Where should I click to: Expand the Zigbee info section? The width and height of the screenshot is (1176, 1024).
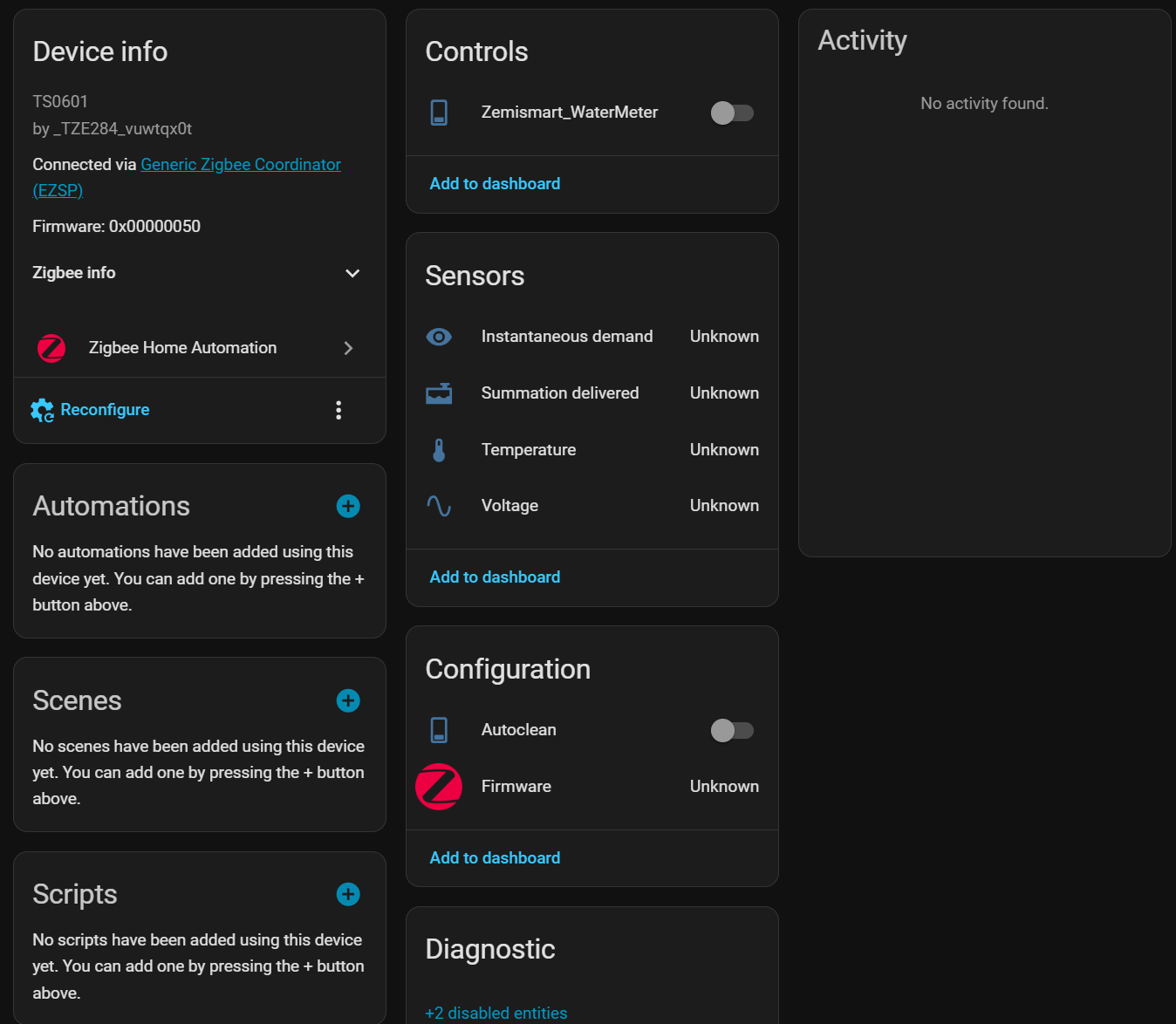point(352,273)
